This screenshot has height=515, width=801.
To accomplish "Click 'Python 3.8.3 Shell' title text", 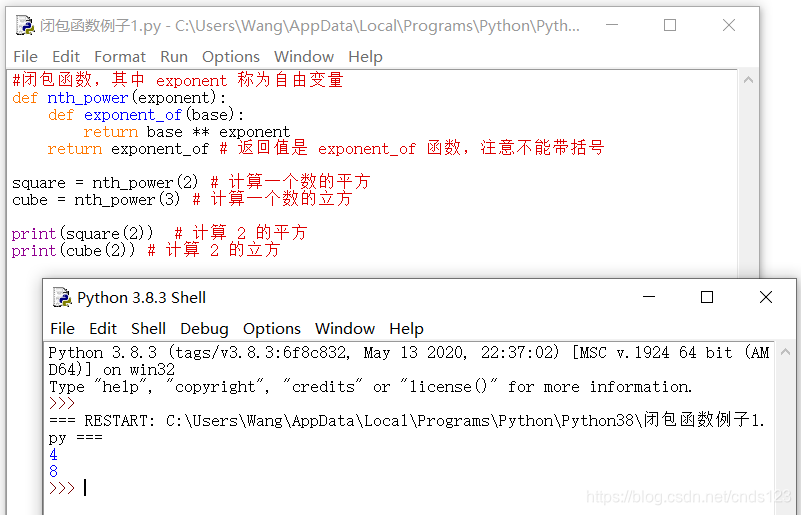I will click(x=142, y=297).
